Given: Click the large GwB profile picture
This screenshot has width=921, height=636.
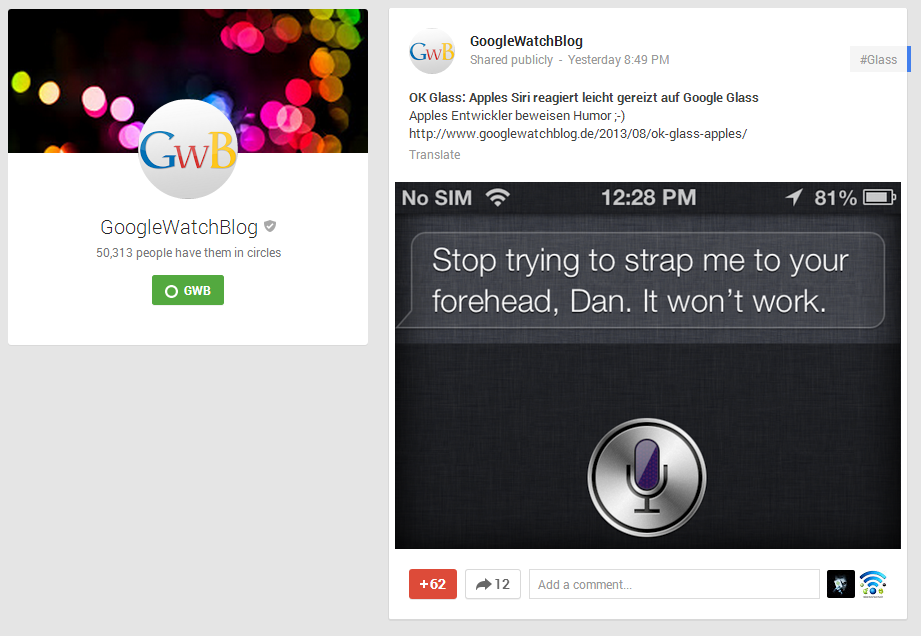Looking at the screenshot, I should (x=188, y=149).
